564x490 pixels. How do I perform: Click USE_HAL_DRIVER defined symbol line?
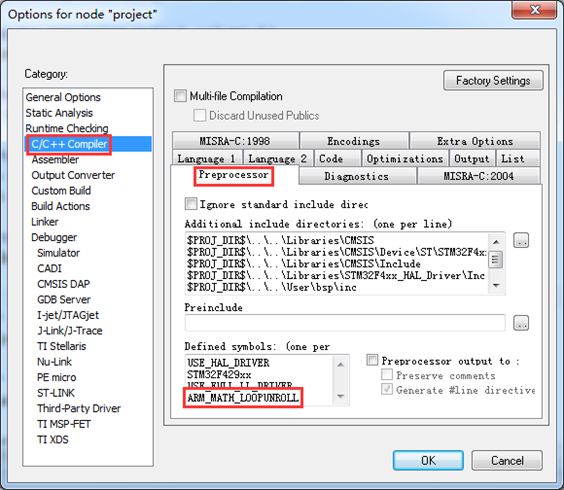pos(228,362)
